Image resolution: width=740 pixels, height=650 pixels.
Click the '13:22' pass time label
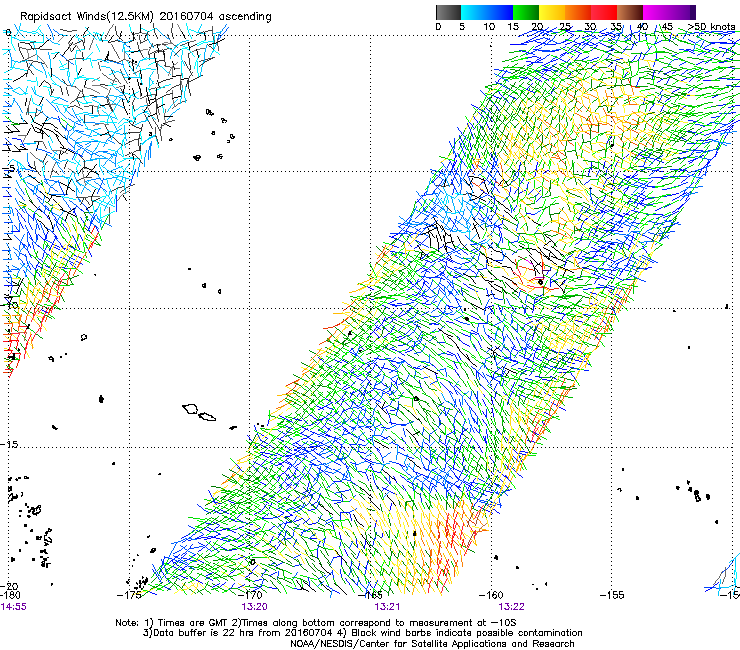point(512,607)
